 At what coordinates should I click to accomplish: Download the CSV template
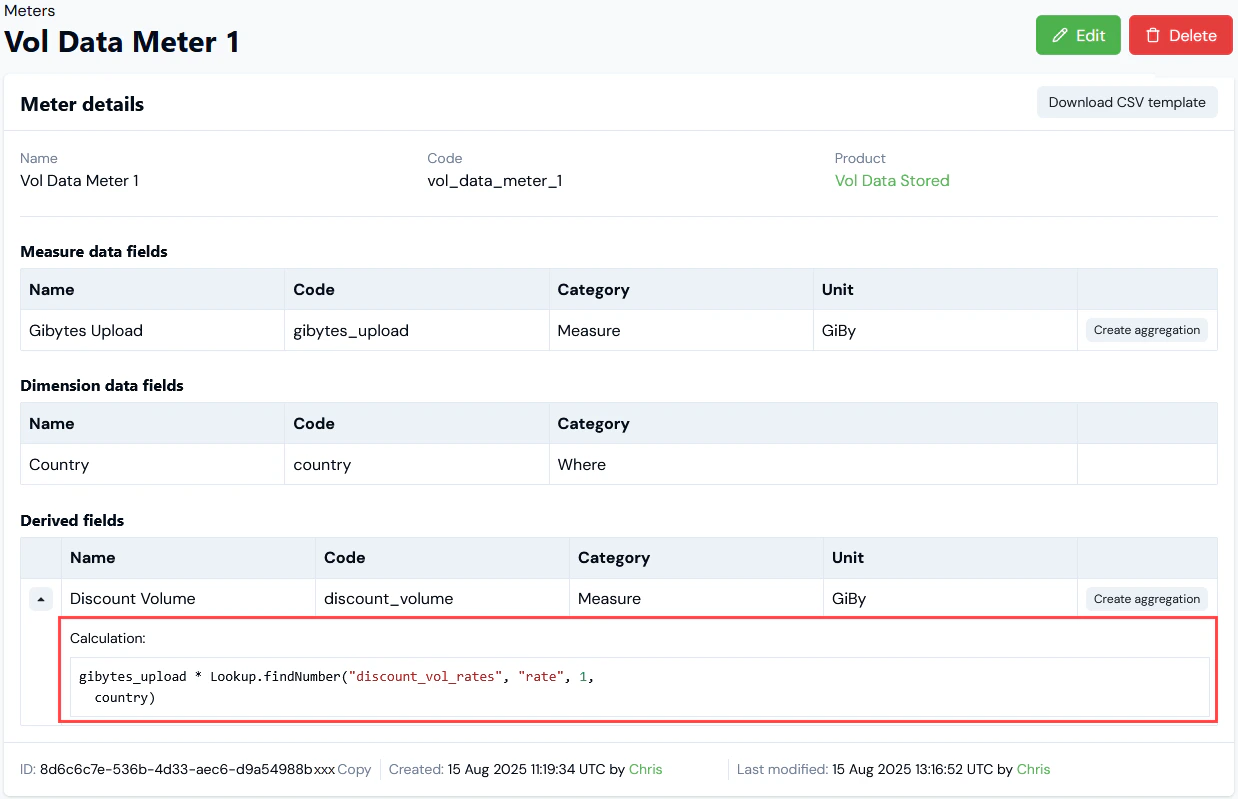coord(1127,102)
